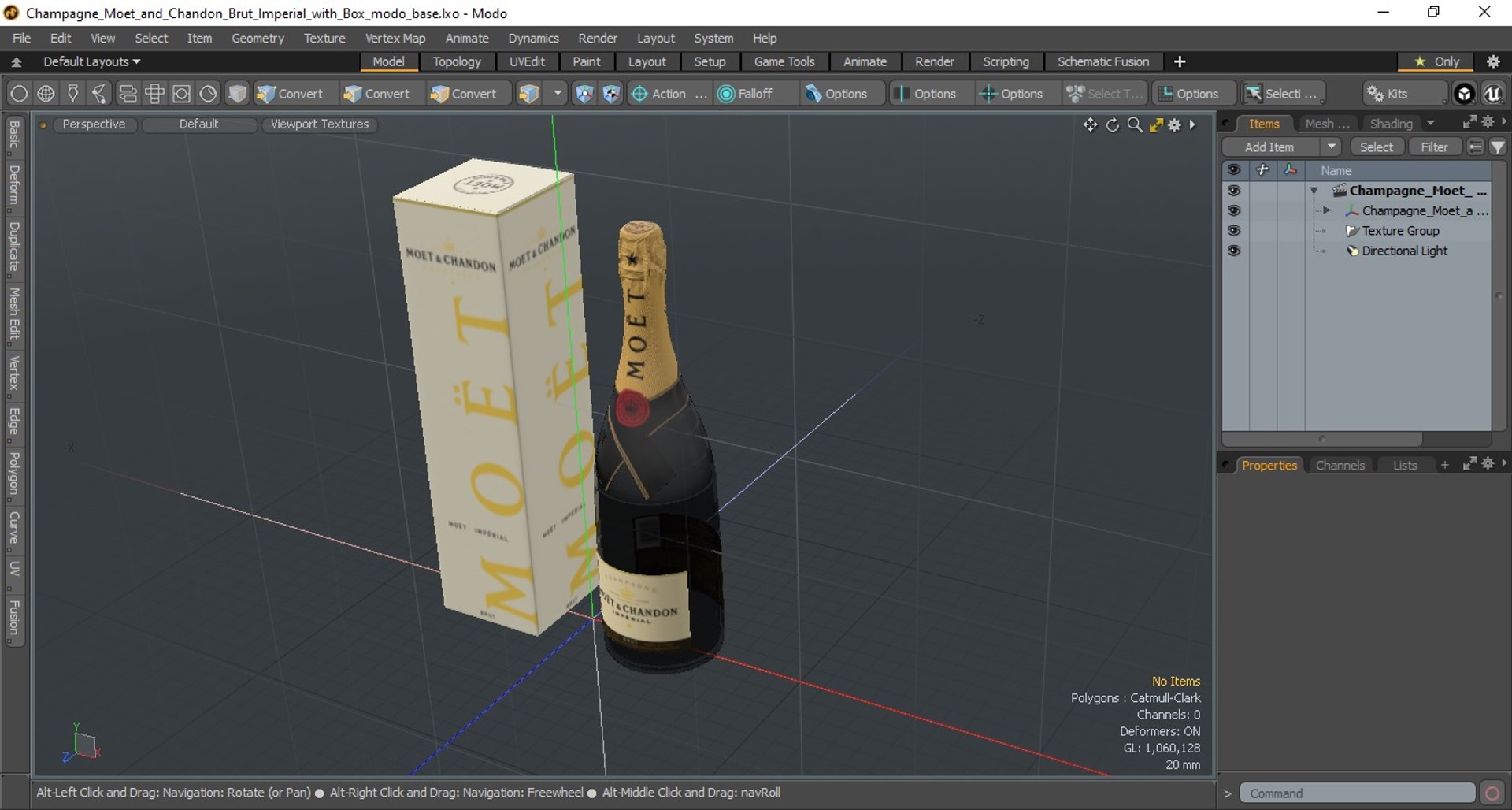
Task: Open the viewport settings gear icon
Action: [1175, 124]
